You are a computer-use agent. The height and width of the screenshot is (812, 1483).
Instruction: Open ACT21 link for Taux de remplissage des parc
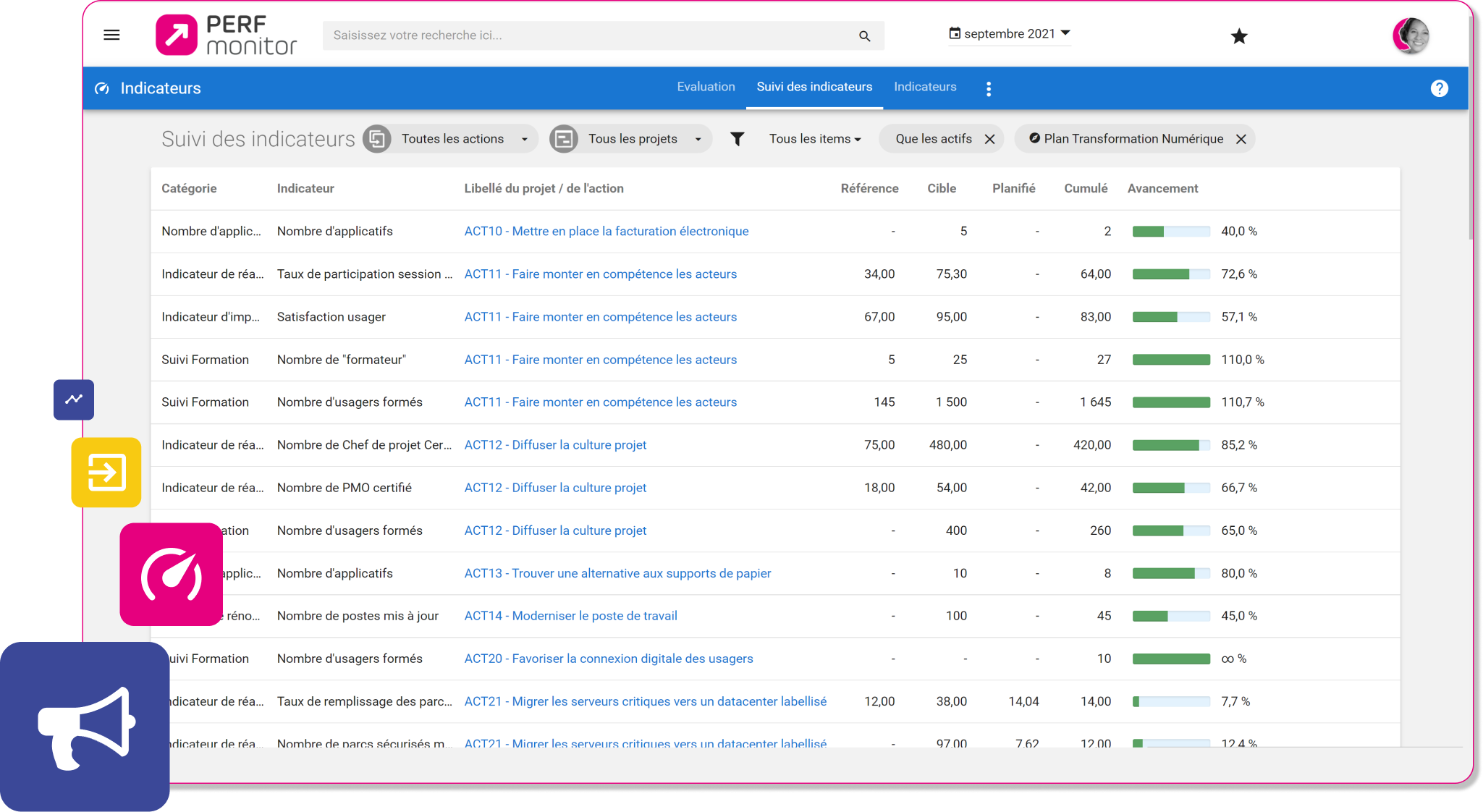coord(645,701)
